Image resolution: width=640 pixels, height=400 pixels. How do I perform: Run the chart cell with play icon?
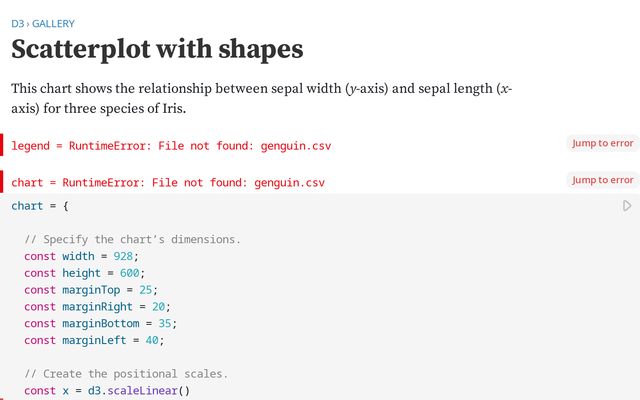pos(627,206)
